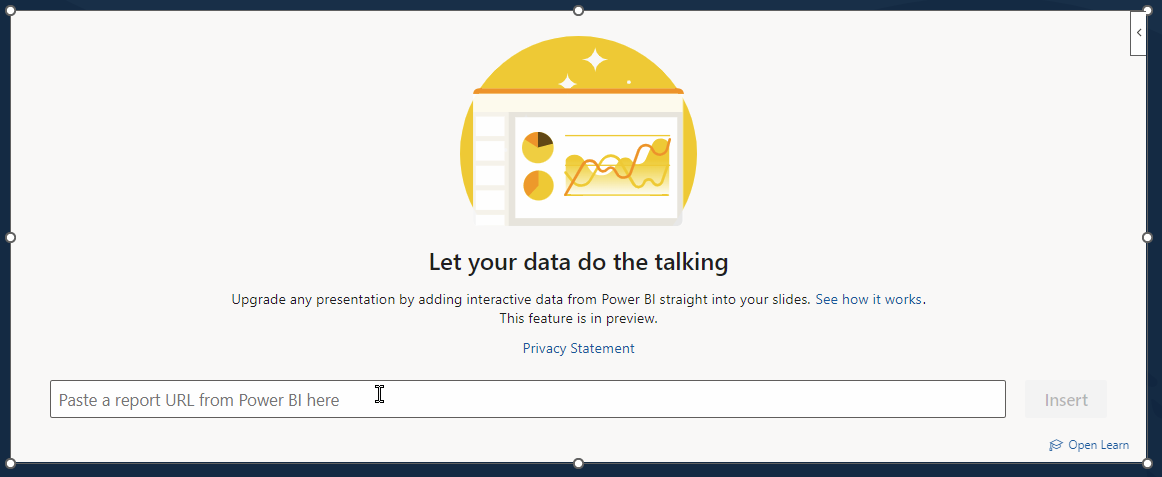
Task: Open the See how it works link
Action: (x=869, y=299)
